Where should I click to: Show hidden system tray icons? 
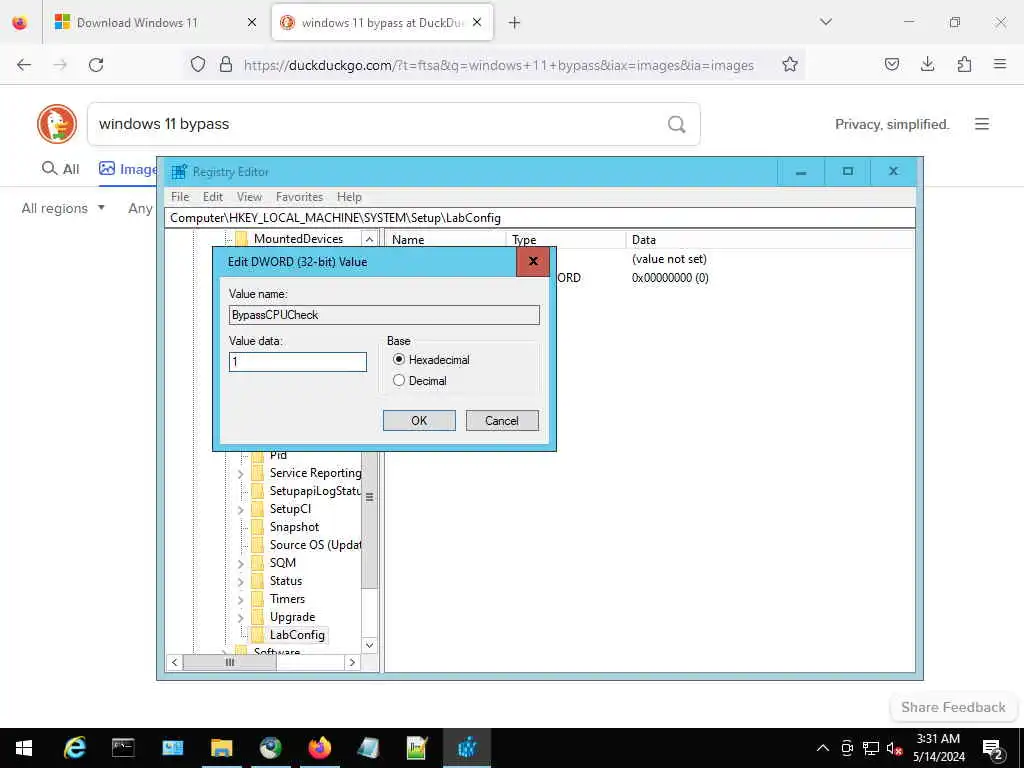(x=823, y=748)
